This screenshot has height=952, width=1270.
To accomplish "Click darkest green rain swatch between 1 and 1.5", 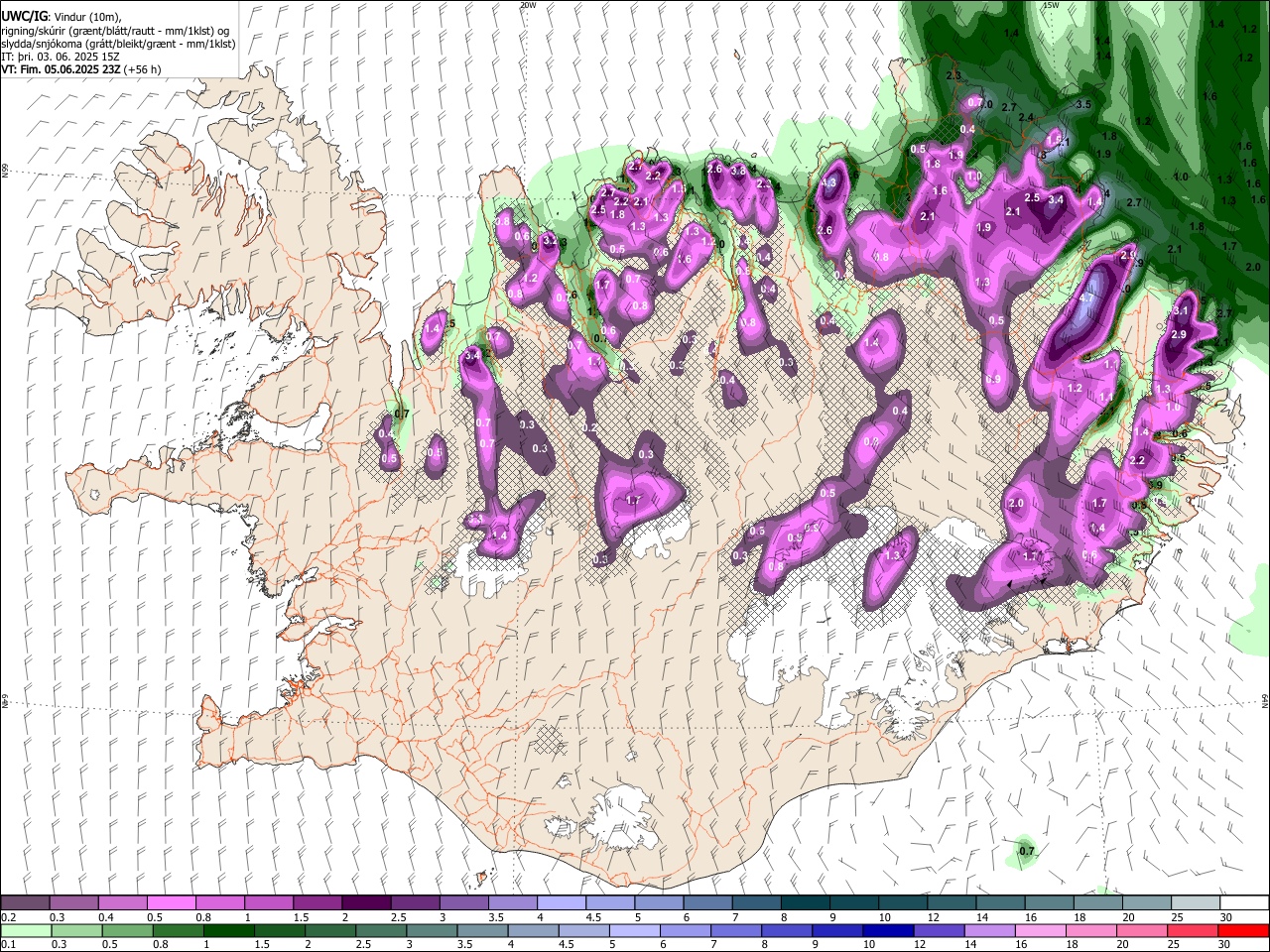I will coord(227,930).
